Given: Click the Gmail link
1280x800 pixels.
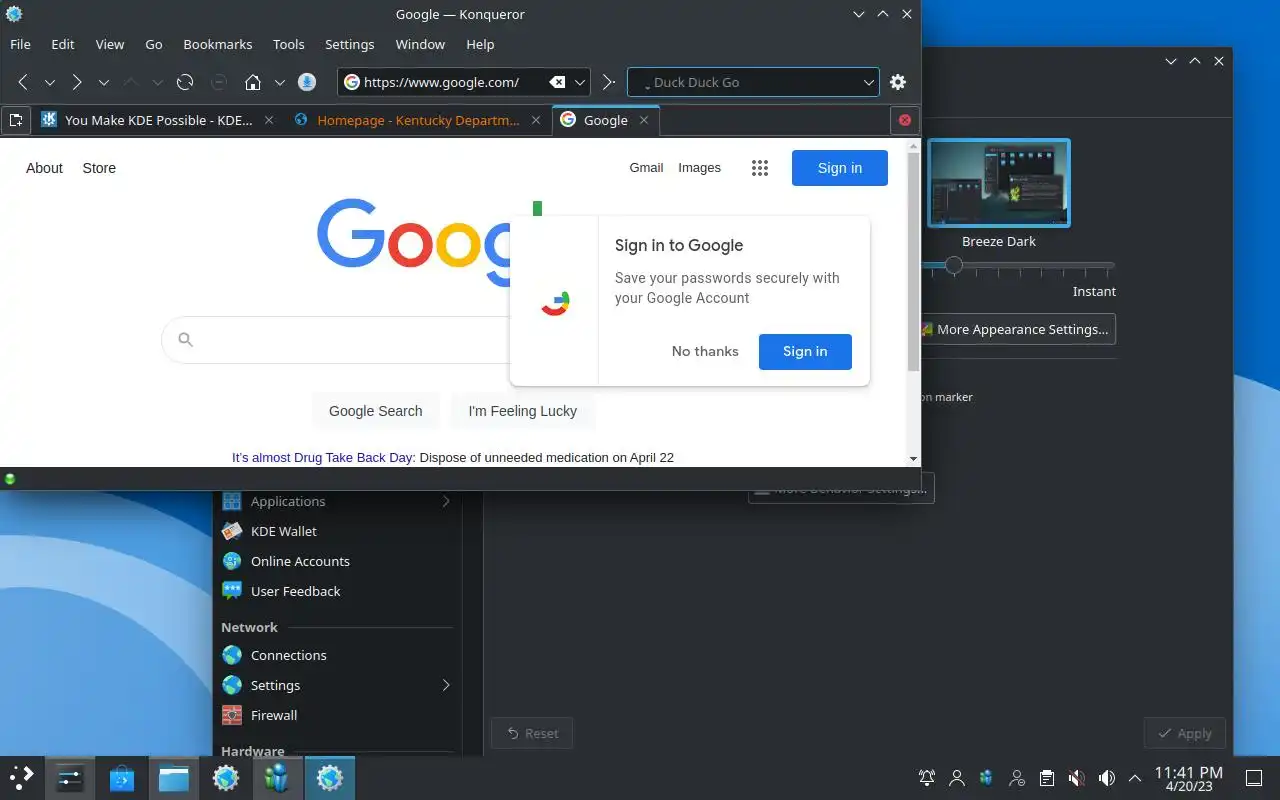Looking at the screenshot, I should coord(646,167).
